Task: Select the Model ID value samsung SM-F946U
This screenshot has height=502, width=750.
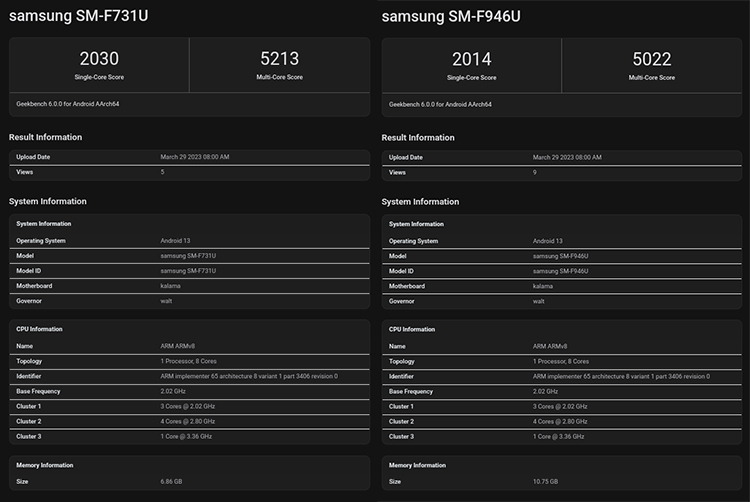Action: coord(561,271)
